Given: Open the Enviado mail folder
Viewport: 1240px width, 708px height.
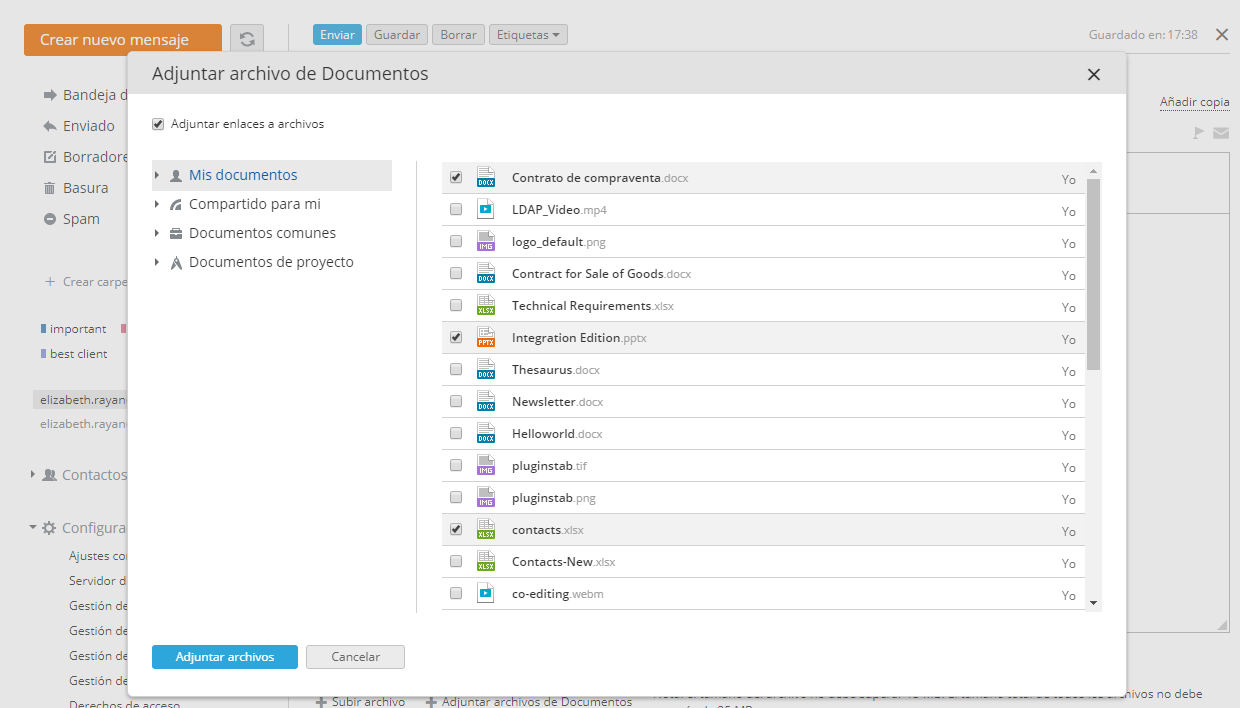Looking at the screenshot, I should point(88,126).
